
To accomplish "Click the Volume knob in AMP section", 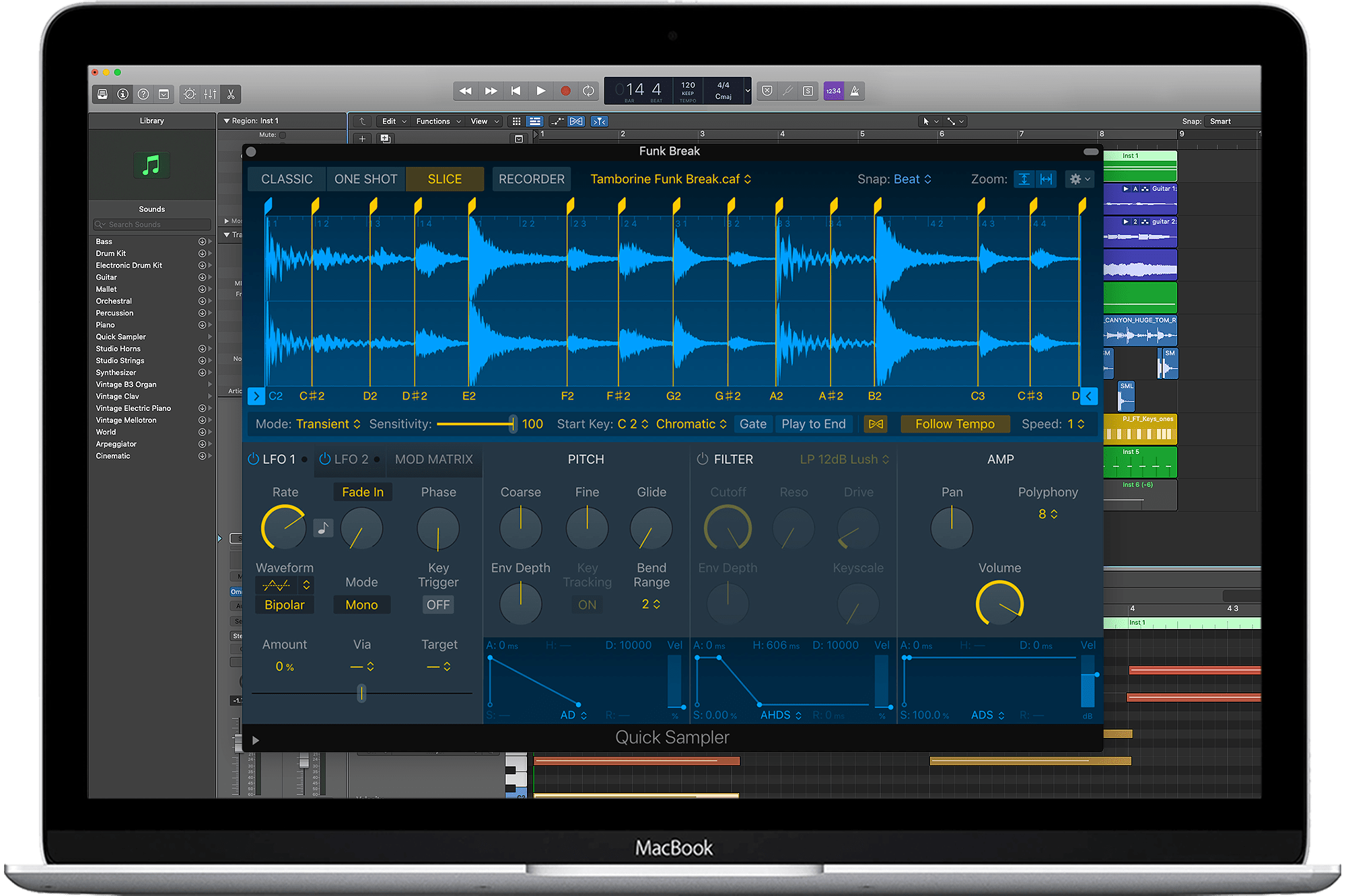I will coord(999,603).
